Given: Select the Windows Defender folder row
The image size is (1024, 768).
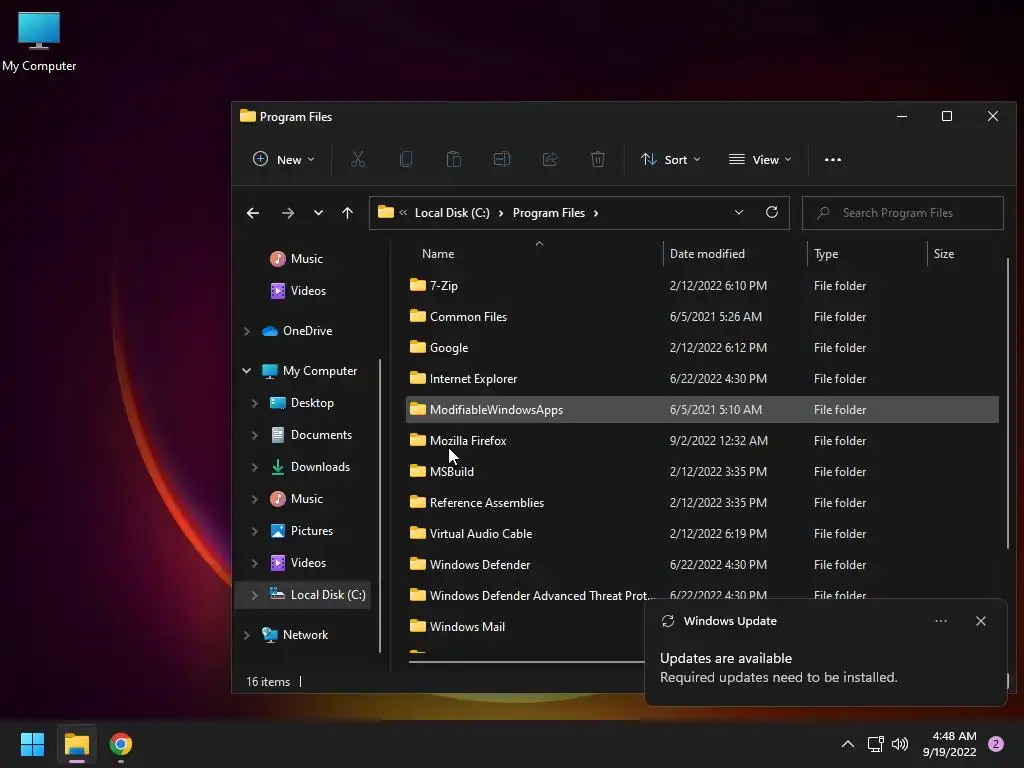Looking at the screenshot, I should pyautogui.click(x=702, y=565).
